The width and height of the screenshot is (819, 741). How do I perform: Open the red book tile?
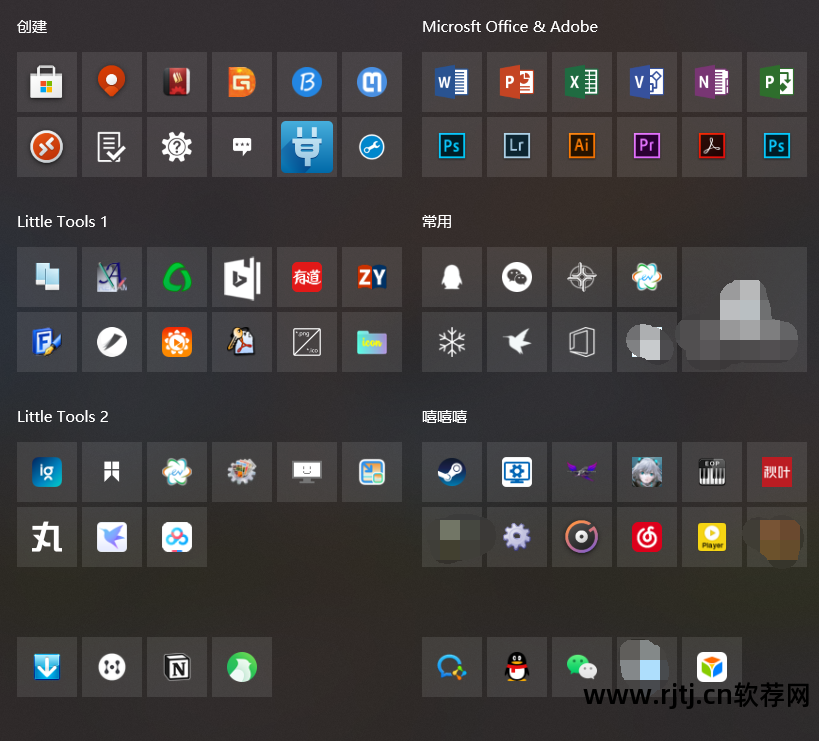(177, 82)
